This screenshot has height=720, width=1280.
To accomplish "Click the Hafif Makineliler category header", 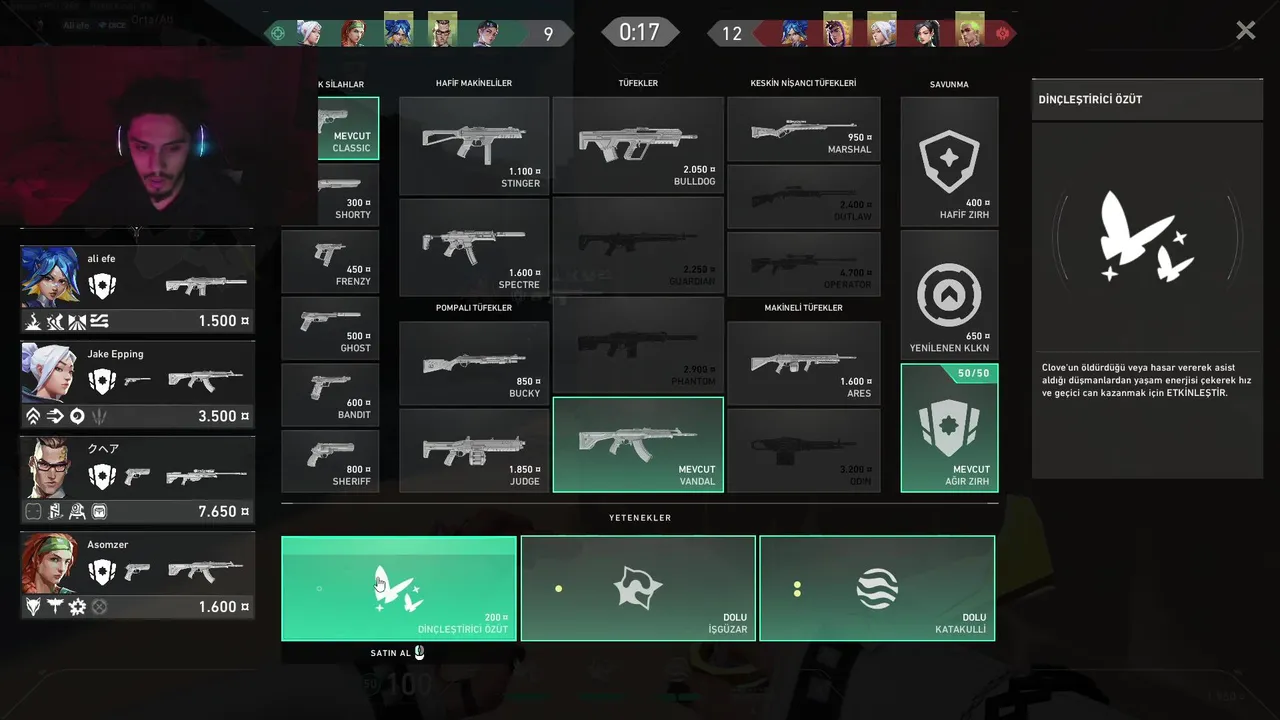I will 474,83.
